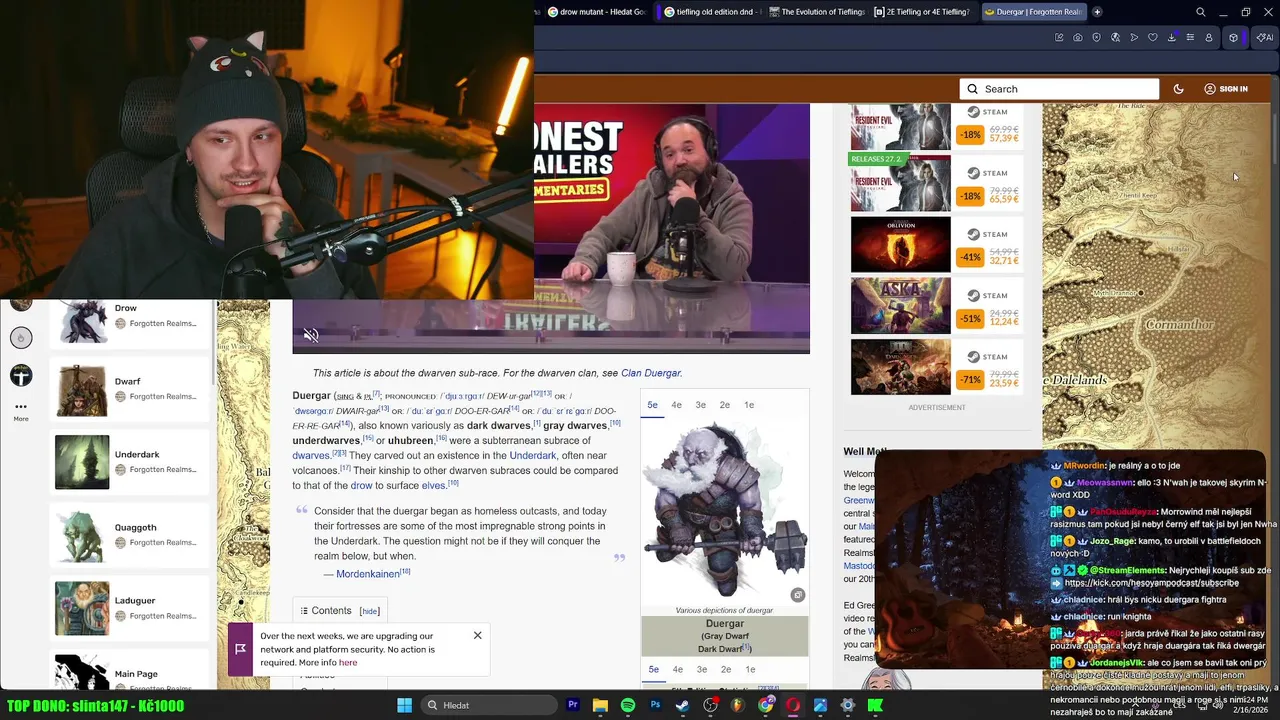Open OBS Studio from the taskbar
This screenshot has width=1280, height=720.
point(710,705)
